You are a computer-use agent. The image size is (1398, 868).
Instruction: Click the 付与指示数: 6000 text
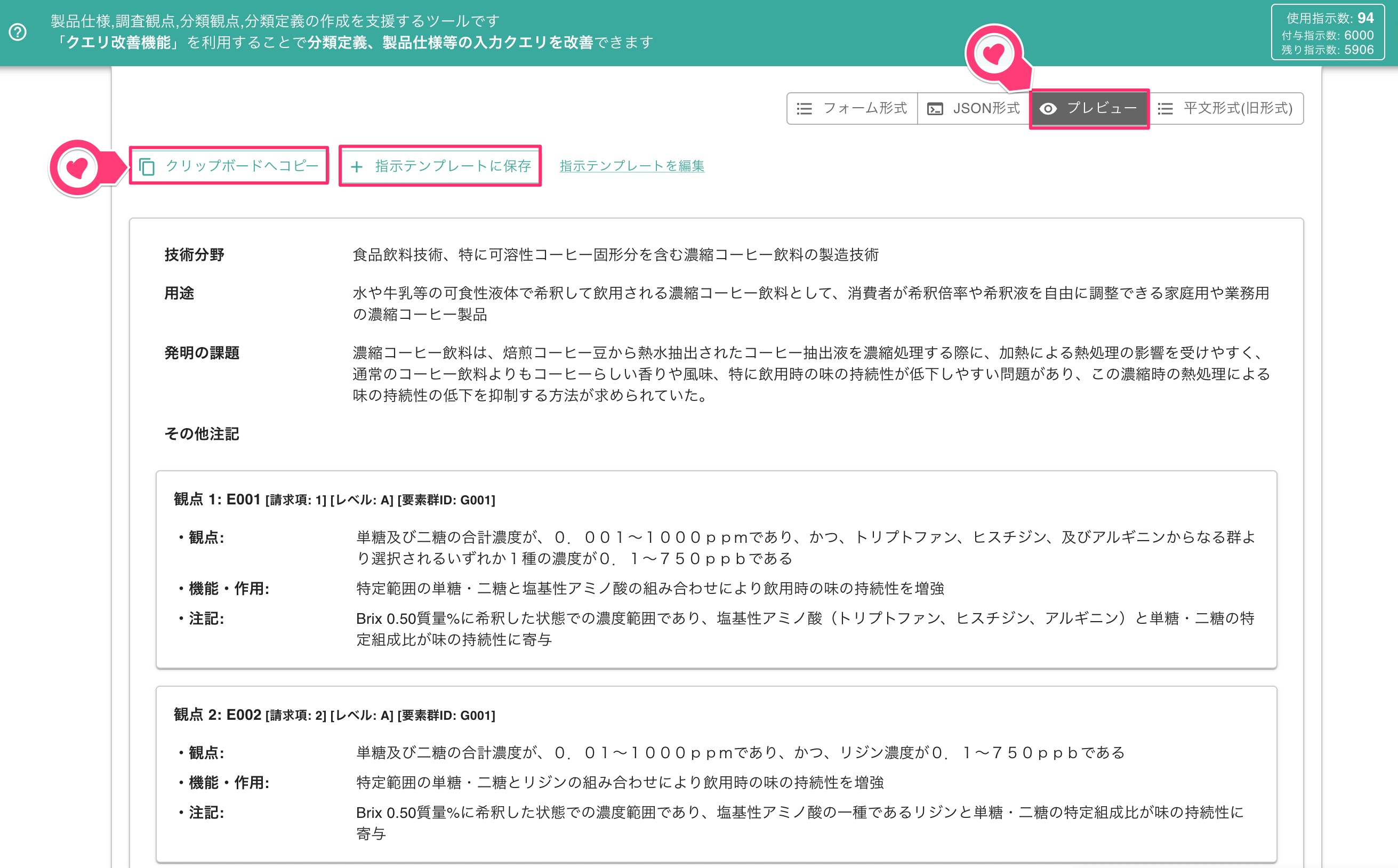[1328, 36]
